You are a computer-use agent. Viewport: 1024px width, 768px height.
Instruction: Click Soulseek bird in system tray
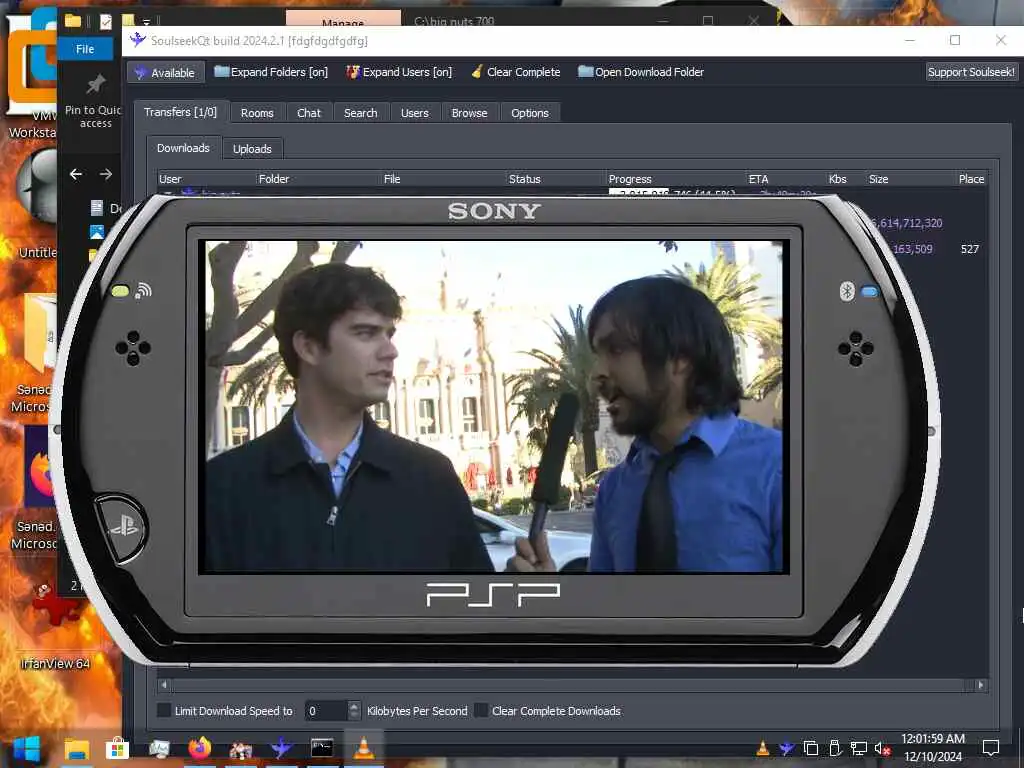[786, 748]
